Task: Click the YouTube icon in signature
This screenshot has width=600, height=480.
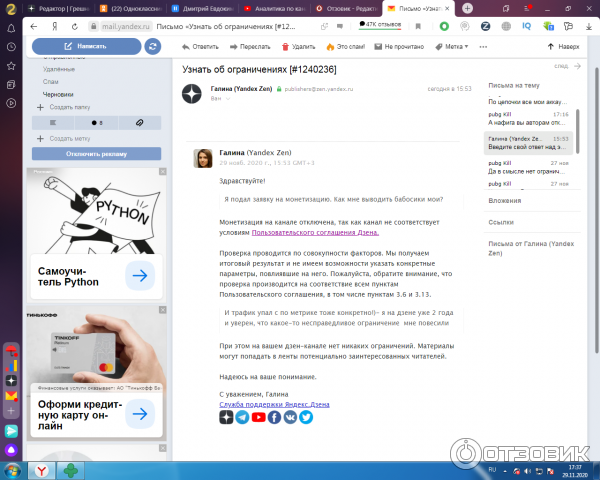Action: pyautogui.click(x=258, y=417)
